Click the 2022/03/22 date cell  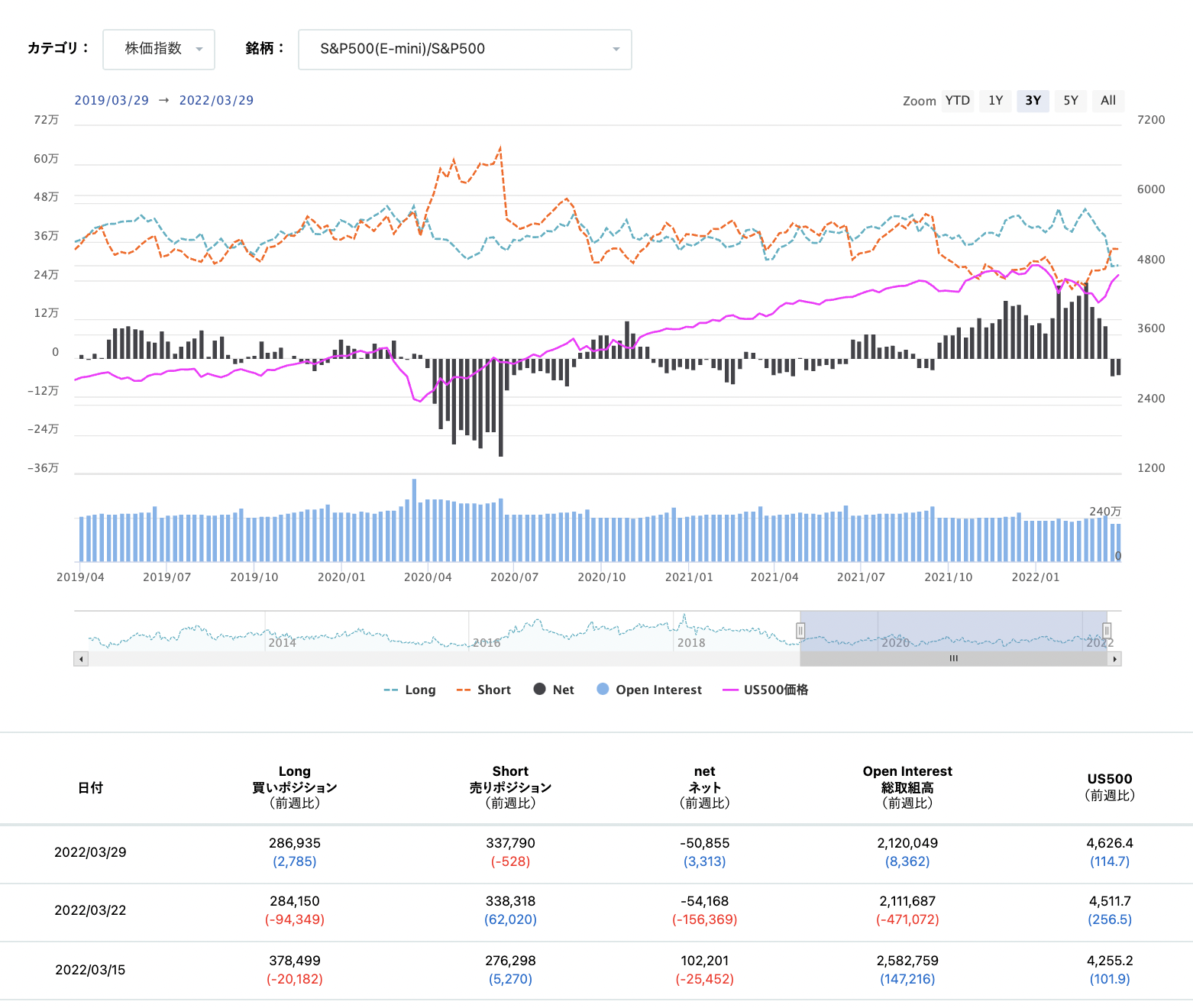pyautogui.click(x=90, y=910)
